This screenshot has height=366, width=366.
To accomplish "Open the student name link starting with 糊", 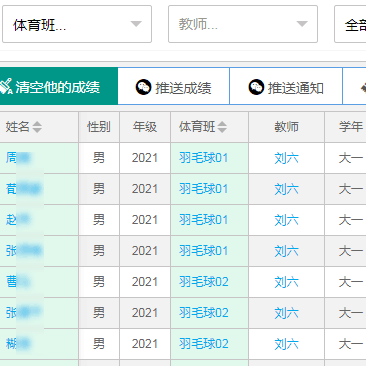I will coord(18,344).
